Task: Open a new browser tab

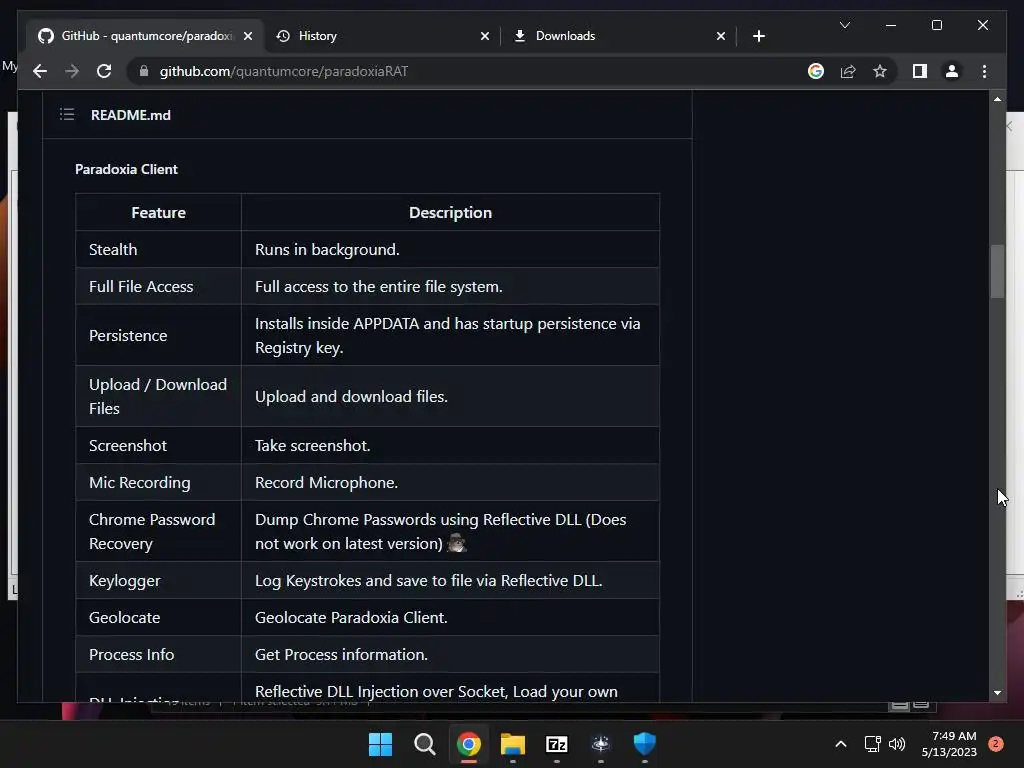Action: (758, 36)
